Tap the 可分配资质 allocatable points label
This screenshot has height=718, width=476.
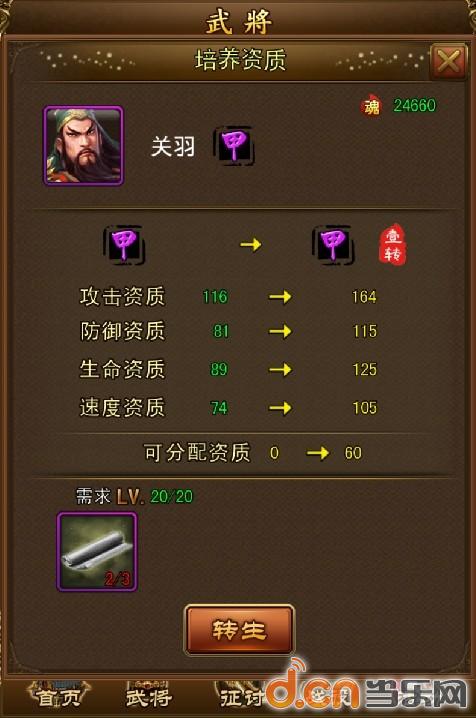click(197, 453)
